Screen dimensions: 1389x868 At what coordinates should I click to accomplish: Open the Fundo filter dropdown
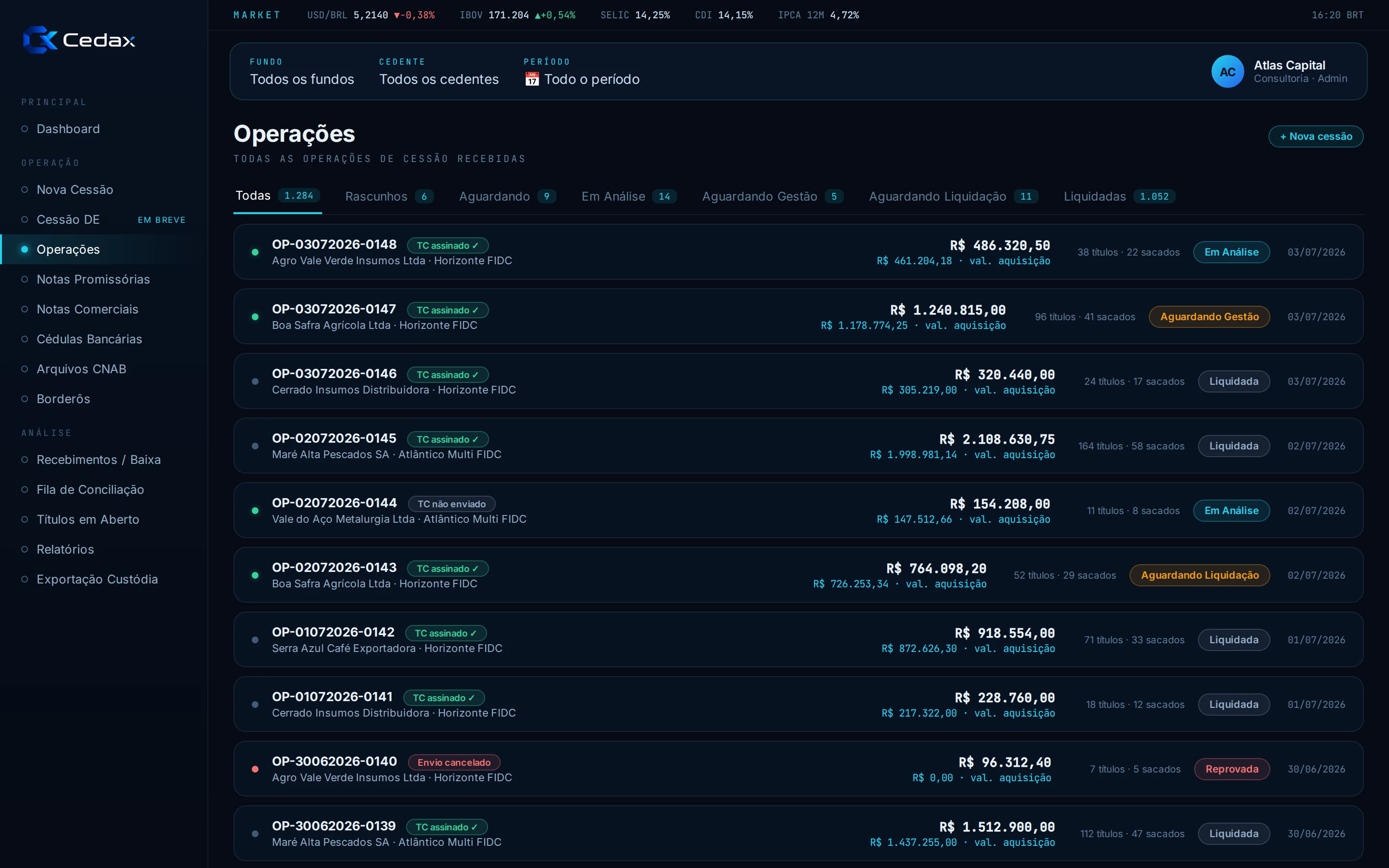click(302, 71)
